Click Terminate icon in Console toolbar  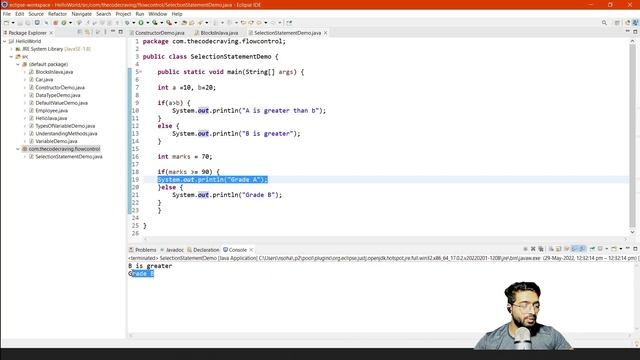pos(525,249)
